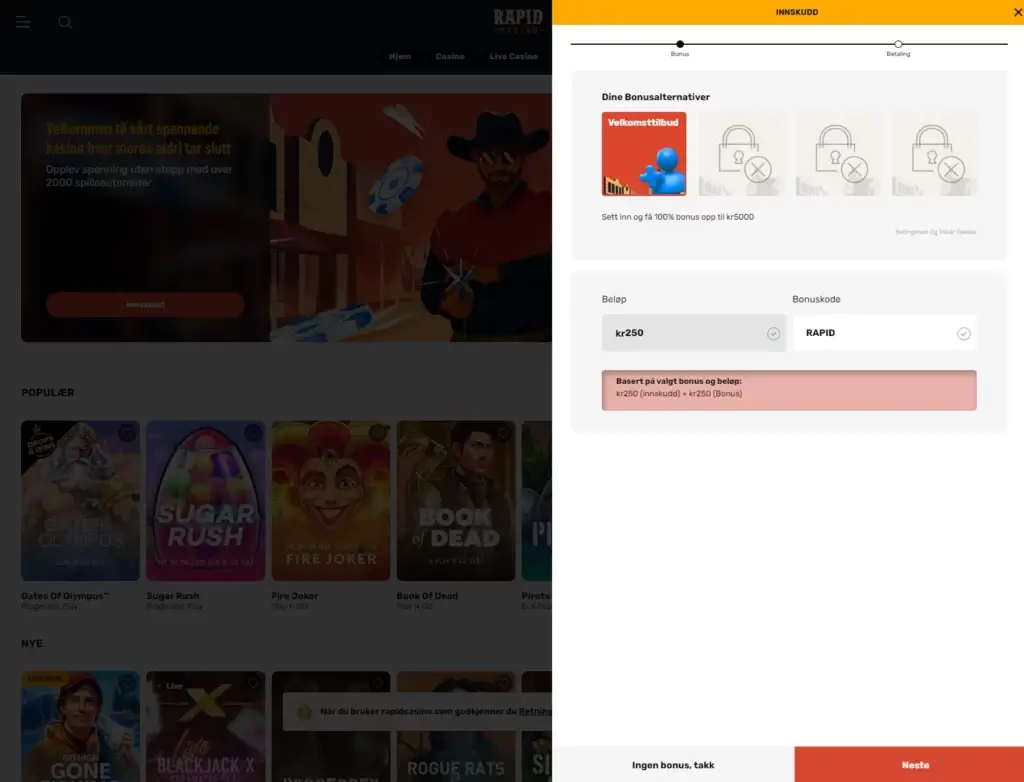Click the checkmark icon in Beløp field
This screenshot has width=1024, height=782.
(x=773, y=334)
